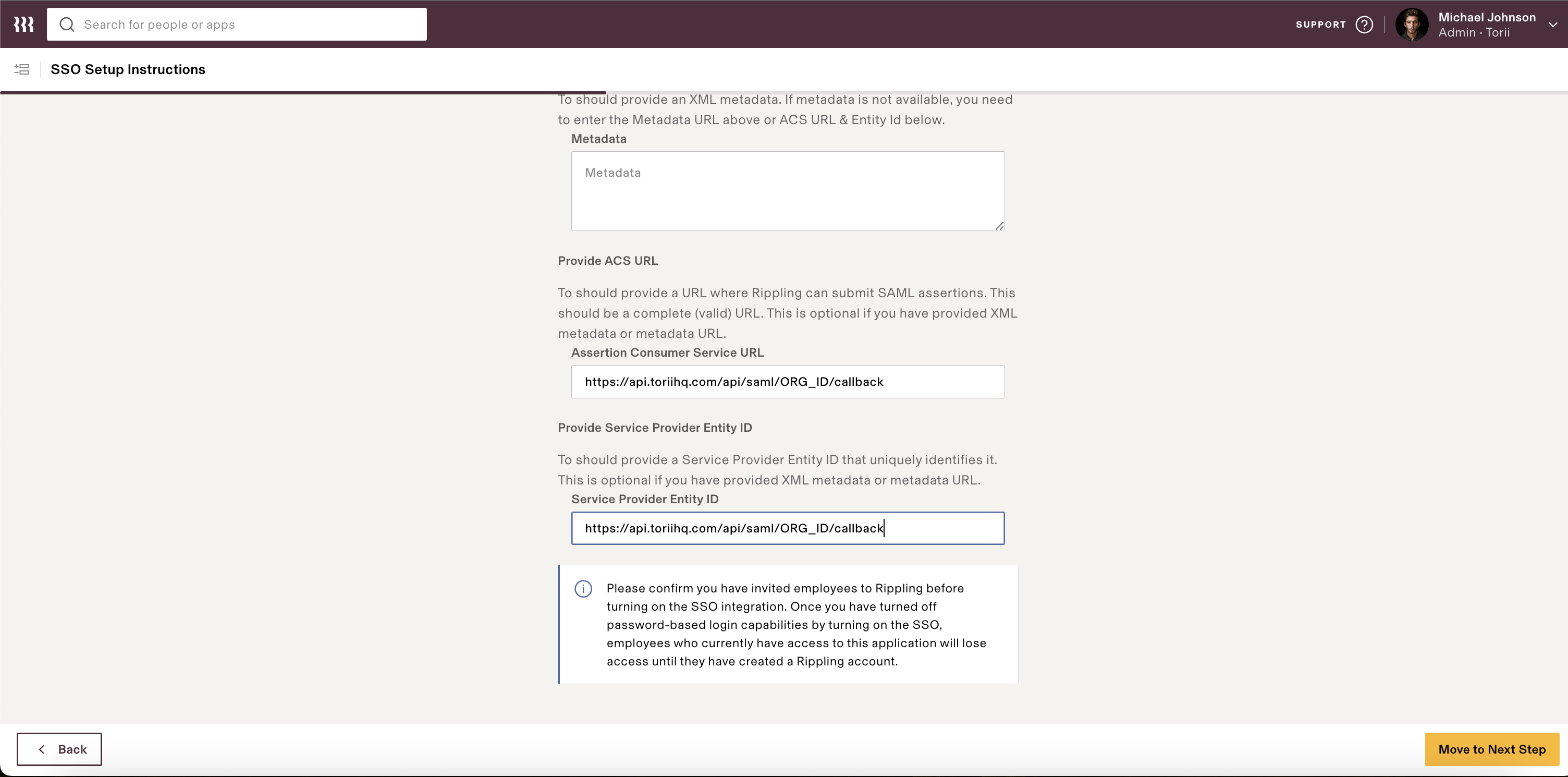
Task: Toggle the sidebar outline menu icon
Action: click(x=22, y=69)
